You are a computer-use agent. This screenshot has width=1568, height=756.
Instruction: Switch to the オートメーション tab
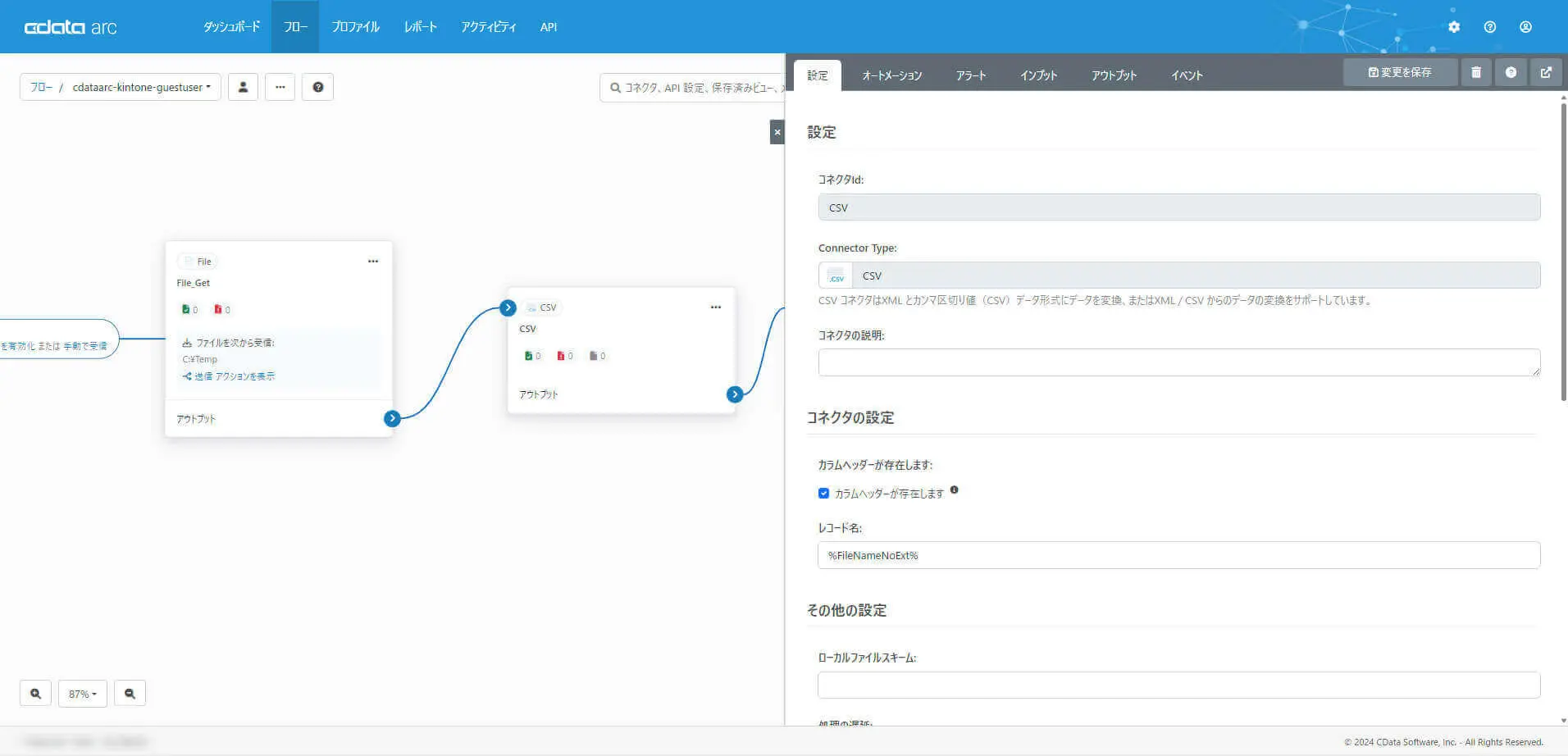pyautogui.click(x=891, y=75)
